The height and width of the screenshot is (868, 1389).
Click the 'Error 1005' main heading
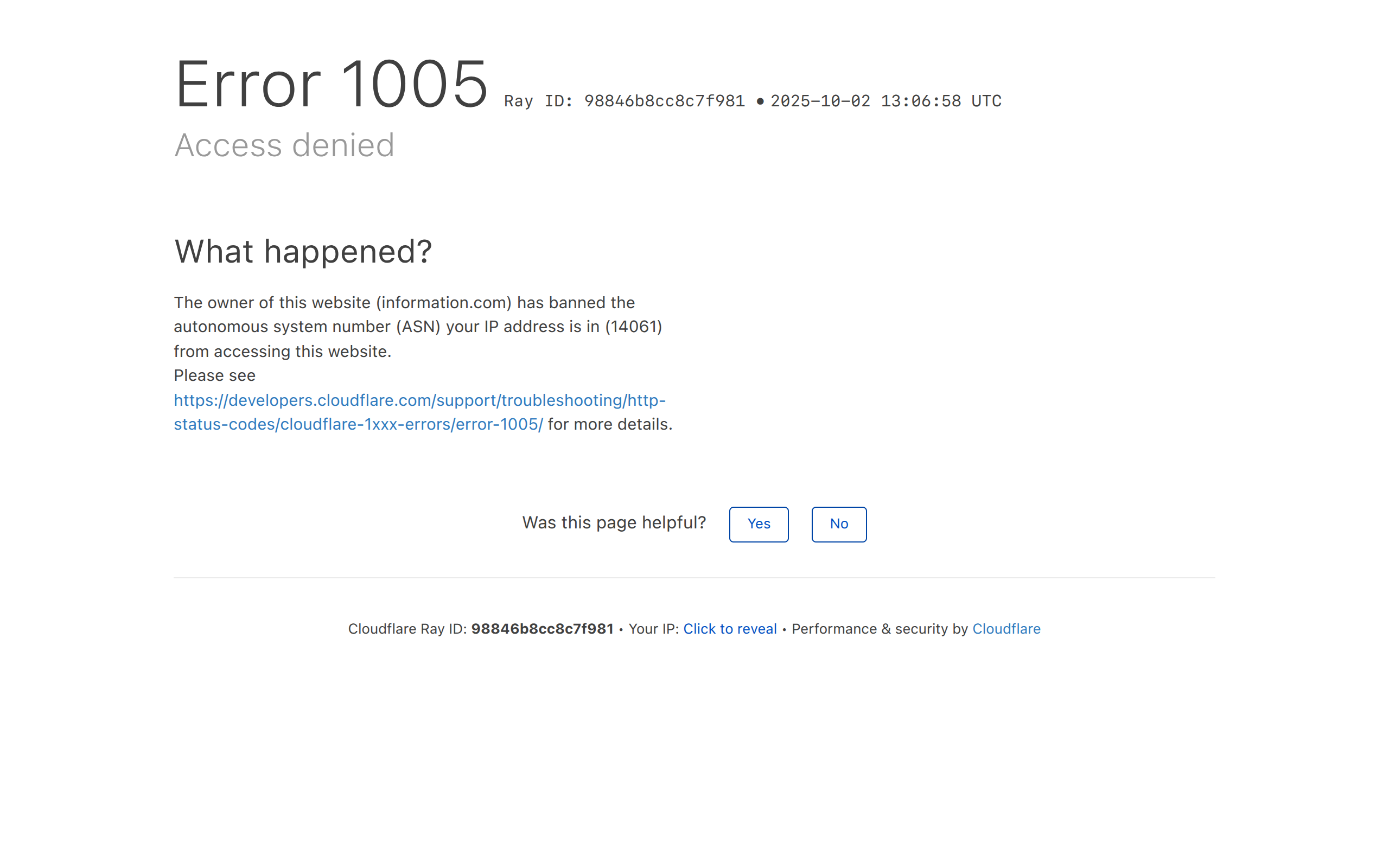tap(331, 85)
